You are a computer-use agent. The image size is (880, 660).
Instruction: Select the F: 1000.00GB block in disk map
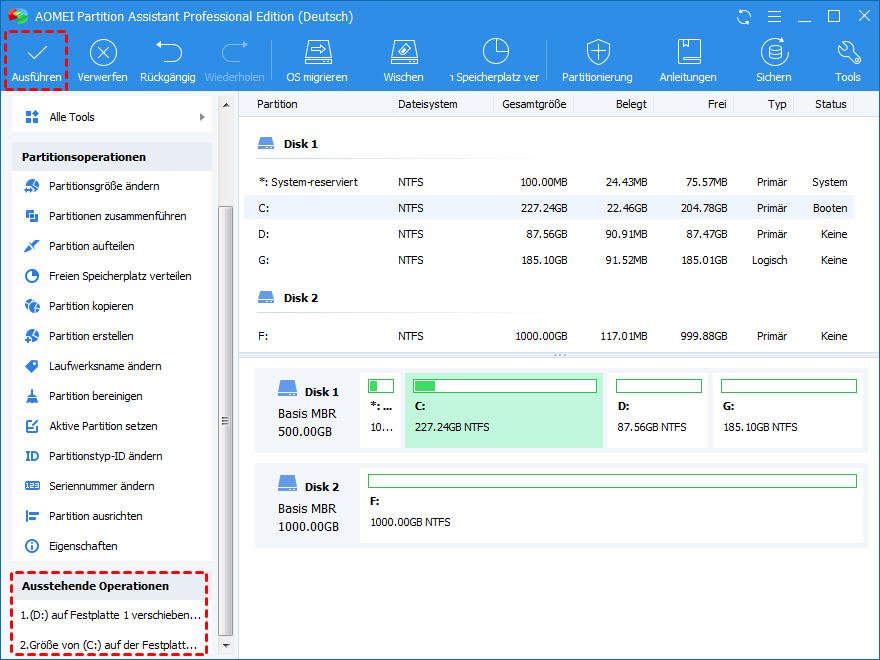tap(612, 505)
